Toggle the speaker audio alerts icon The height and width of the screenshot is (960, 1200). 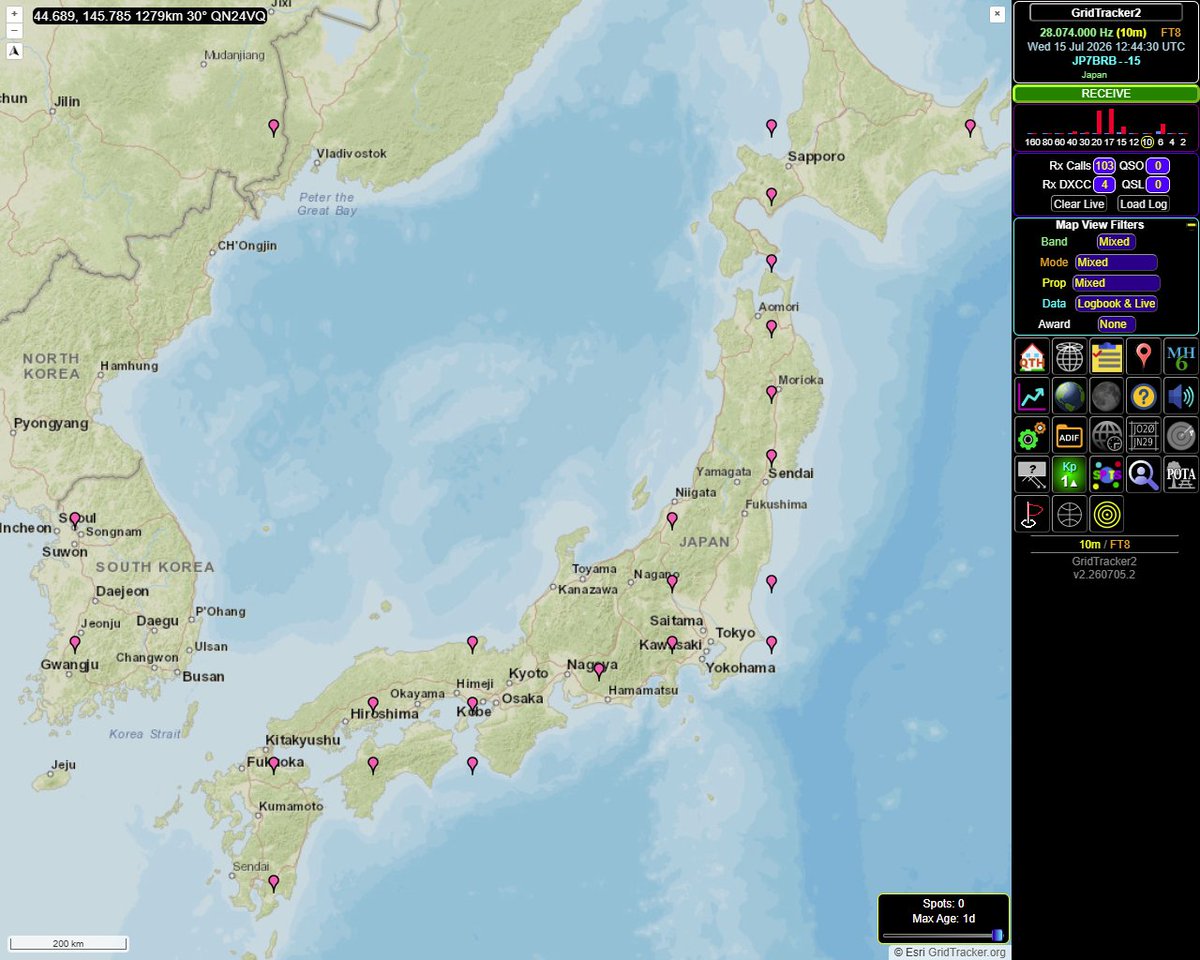1181,396
